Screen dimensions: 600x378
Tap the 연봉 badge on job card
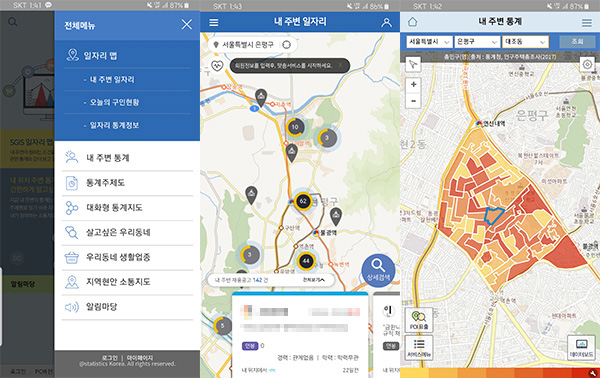tap(250, 345)
